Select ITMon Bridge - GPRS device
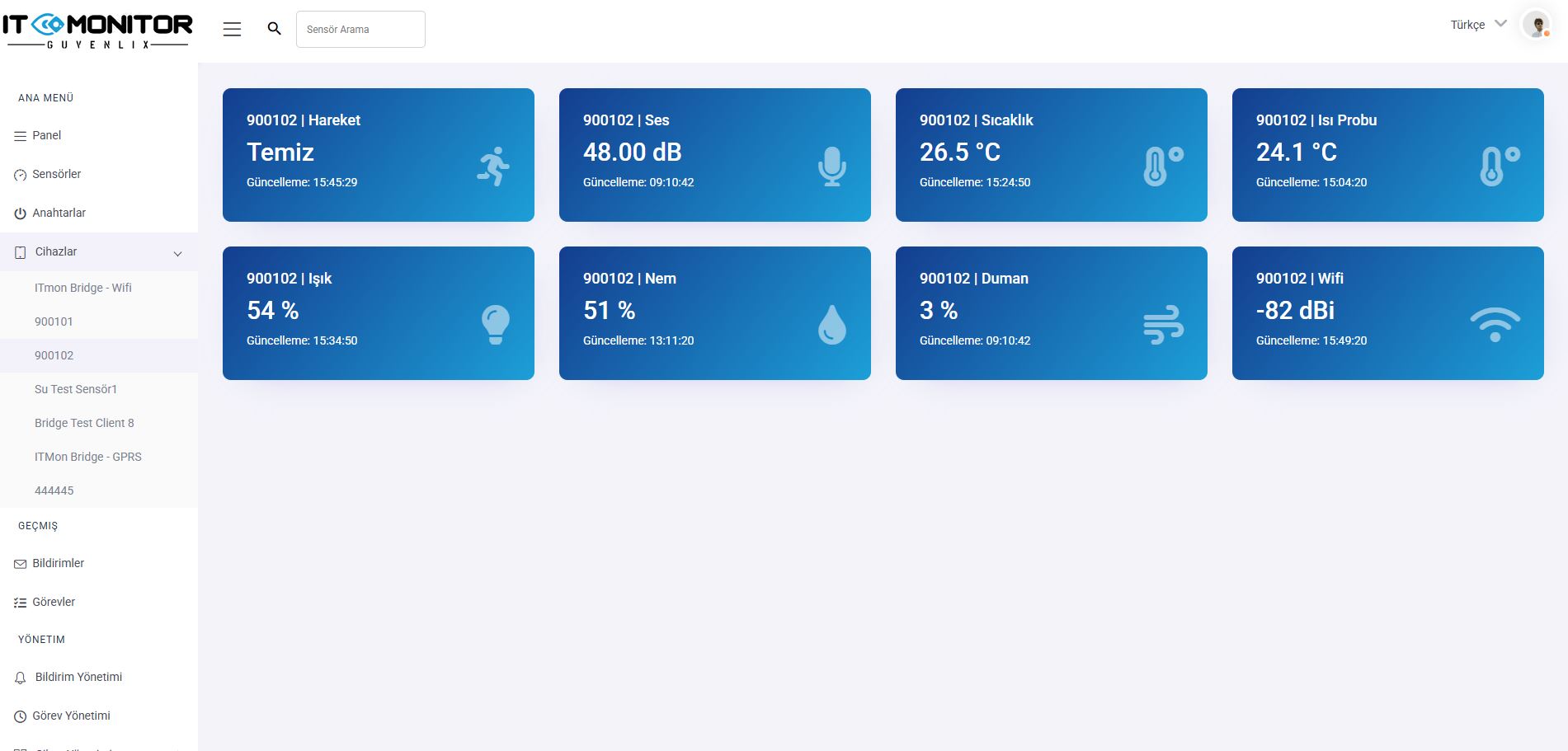The width and height of the screenshot is (1568, 751). coord(87,457)
